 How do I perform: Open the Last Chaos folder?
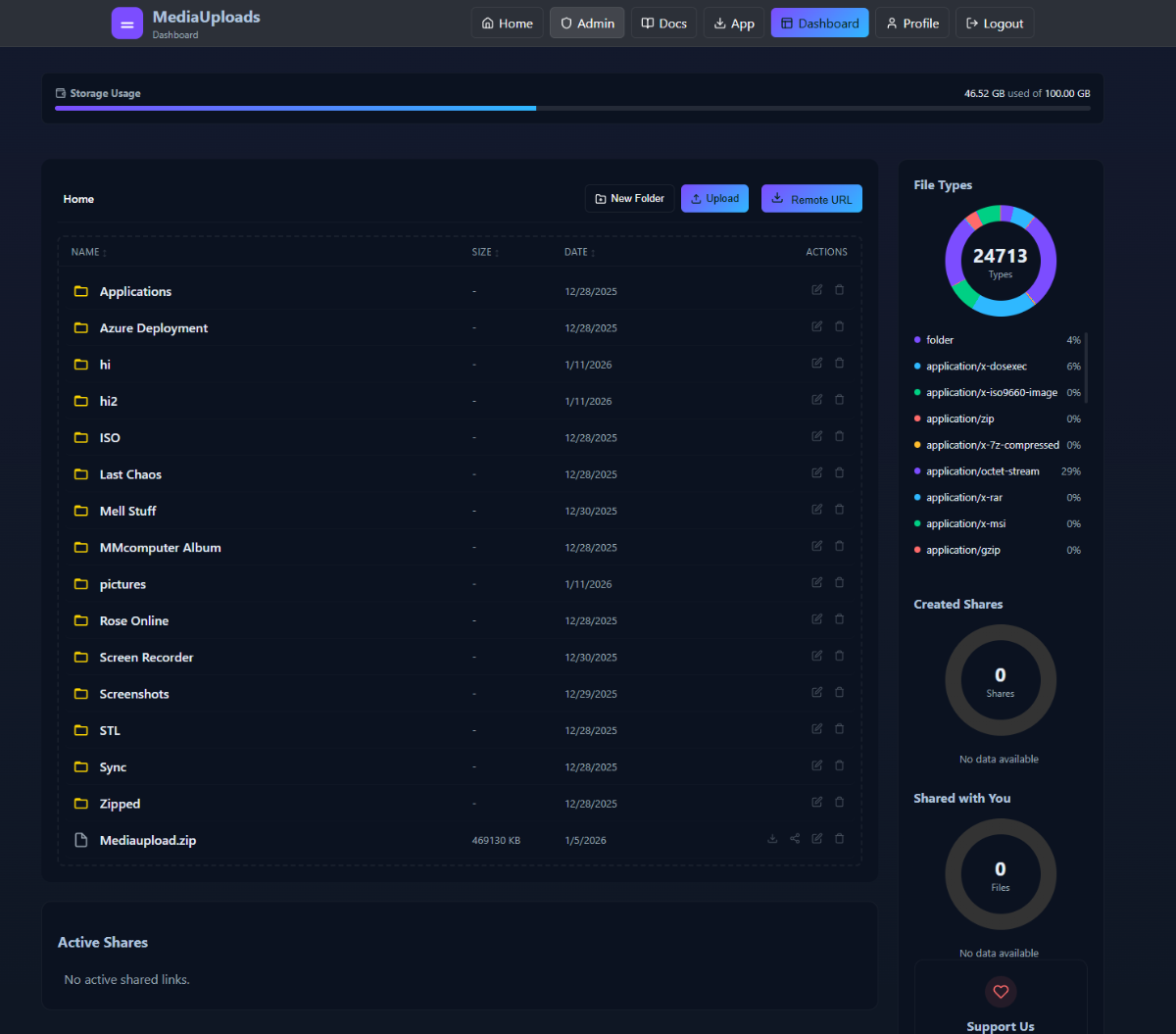coord(130,474)
